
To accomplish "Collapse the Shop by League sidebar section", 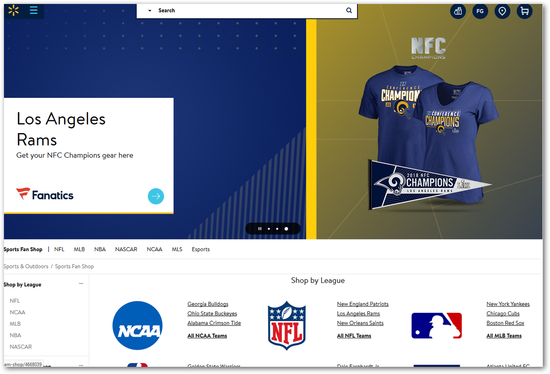I will pos(81,283).
